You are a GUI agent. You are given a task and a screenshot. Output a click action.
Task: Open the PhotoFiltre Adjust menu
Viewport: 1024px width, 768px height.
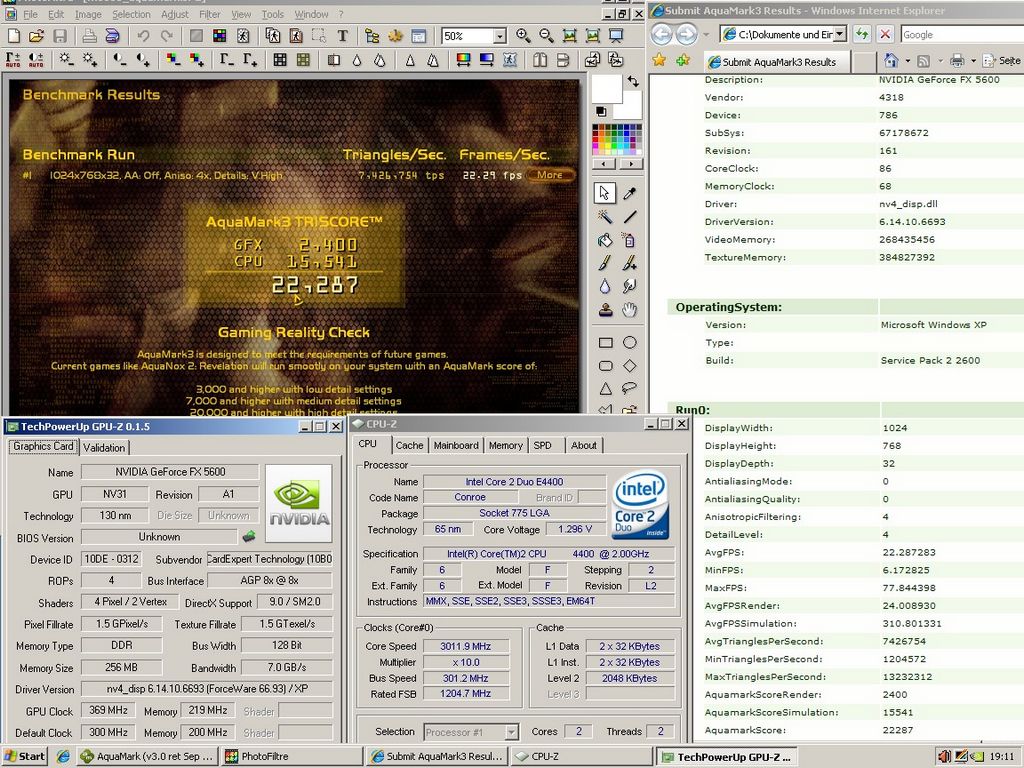174,14
